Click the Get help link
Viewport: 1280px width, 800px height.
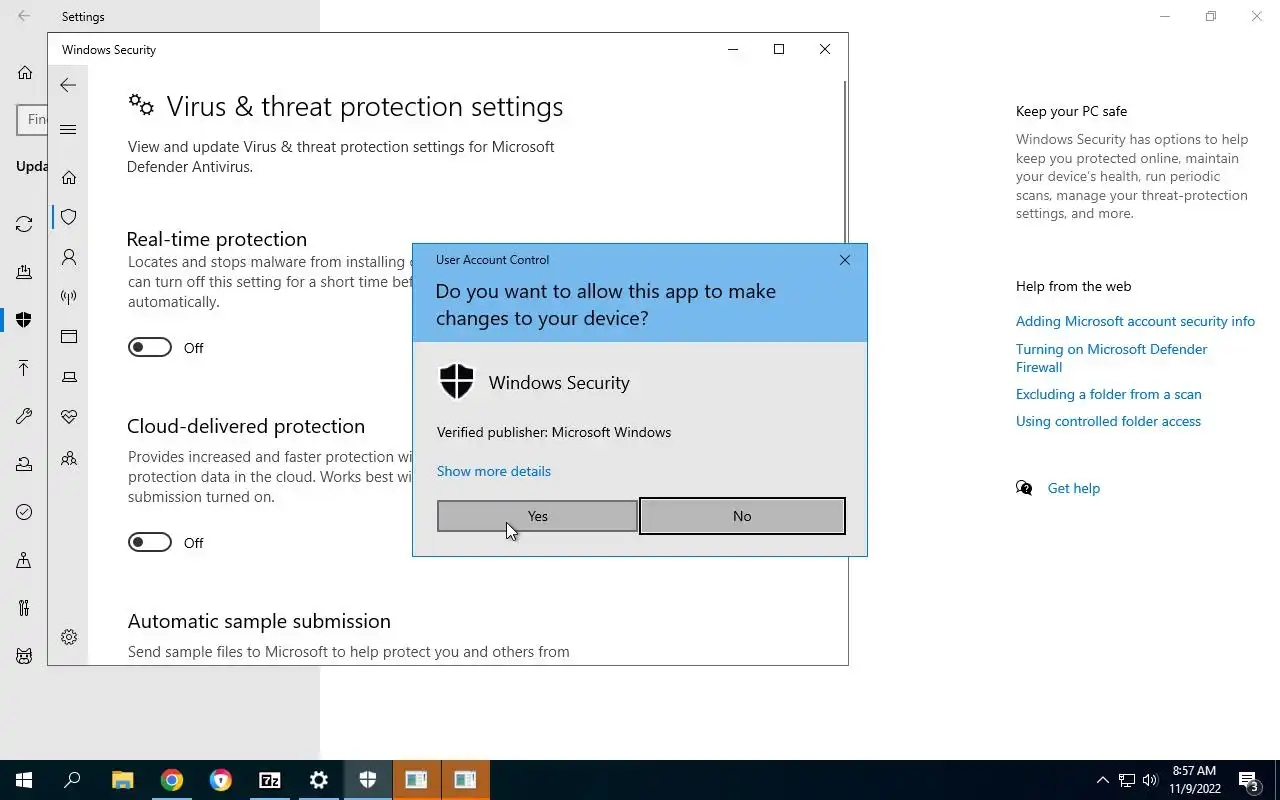click(1073, 488)
